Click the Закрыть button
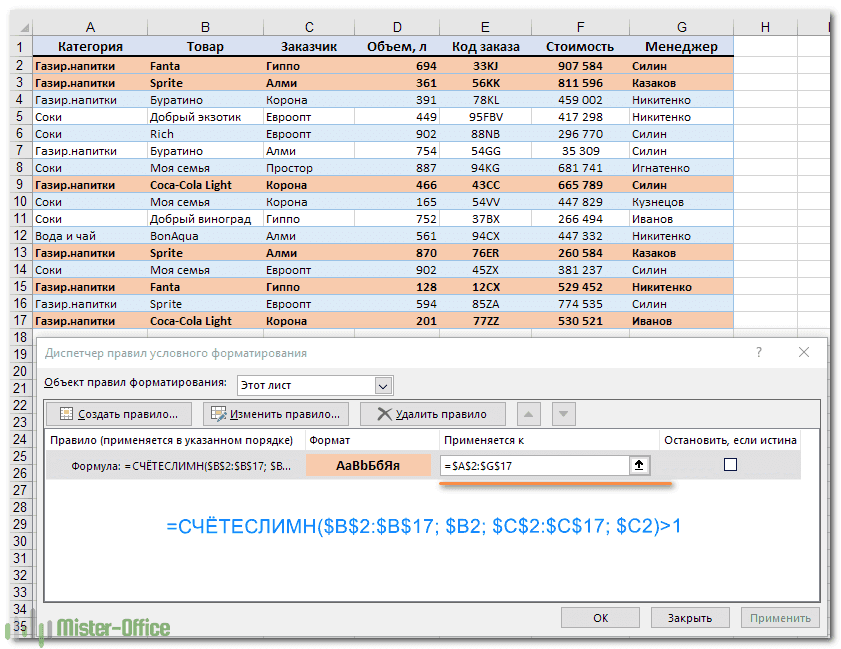 pyautogui.click(x=690, y=618)
